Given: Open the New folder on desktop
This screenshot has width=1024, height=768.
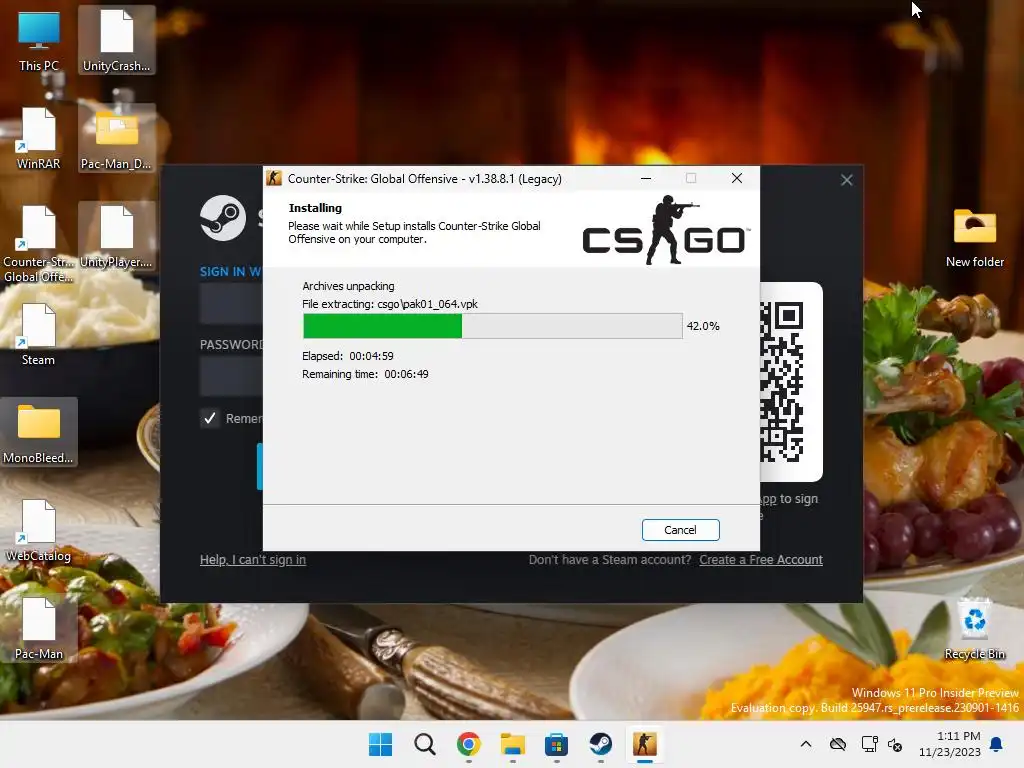Looking at the screenshot, I should (x=974, y=238).
